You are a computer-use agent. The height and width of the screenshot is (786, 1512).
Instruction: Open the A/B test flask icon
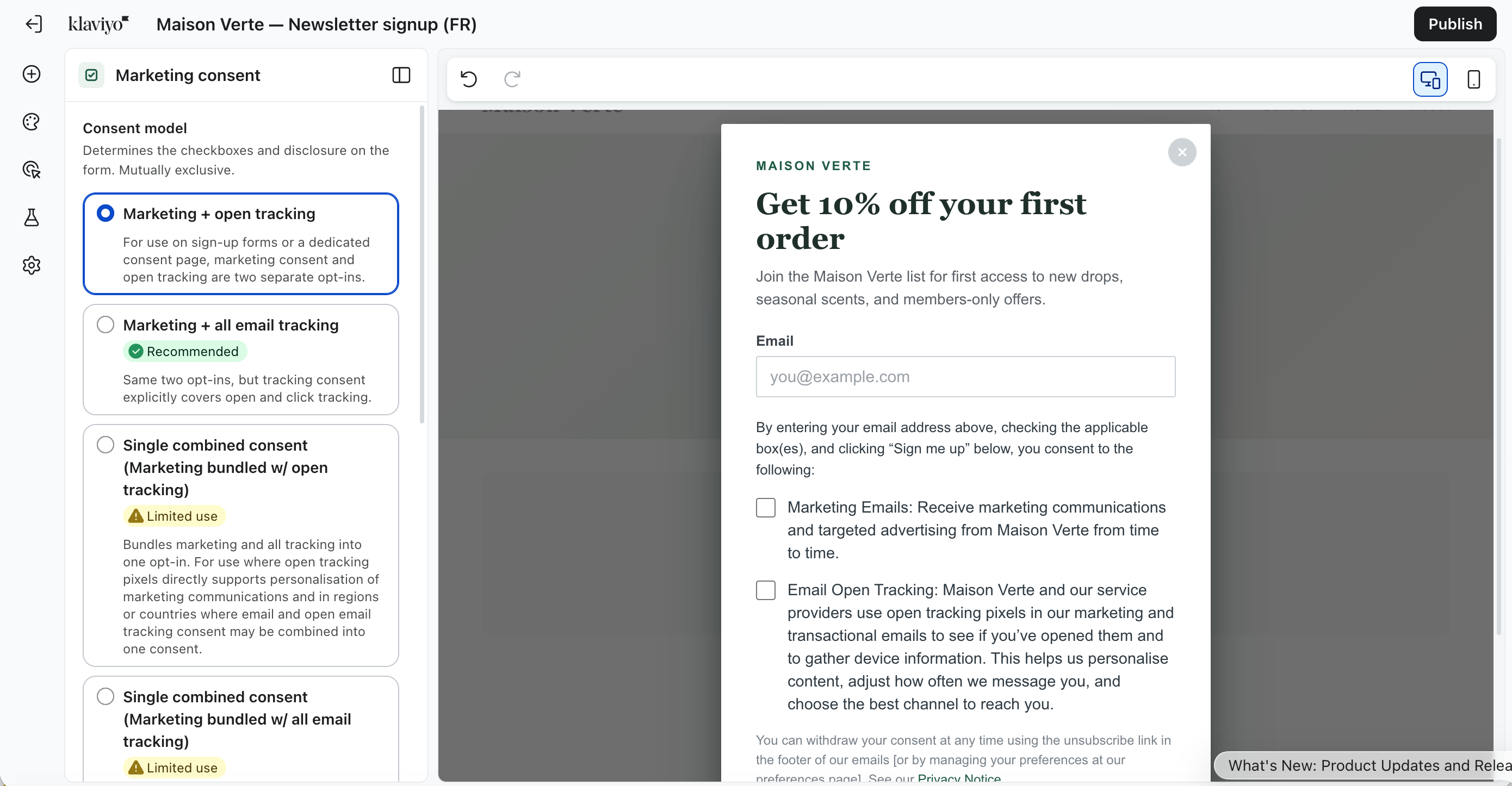tap(32, 217)
